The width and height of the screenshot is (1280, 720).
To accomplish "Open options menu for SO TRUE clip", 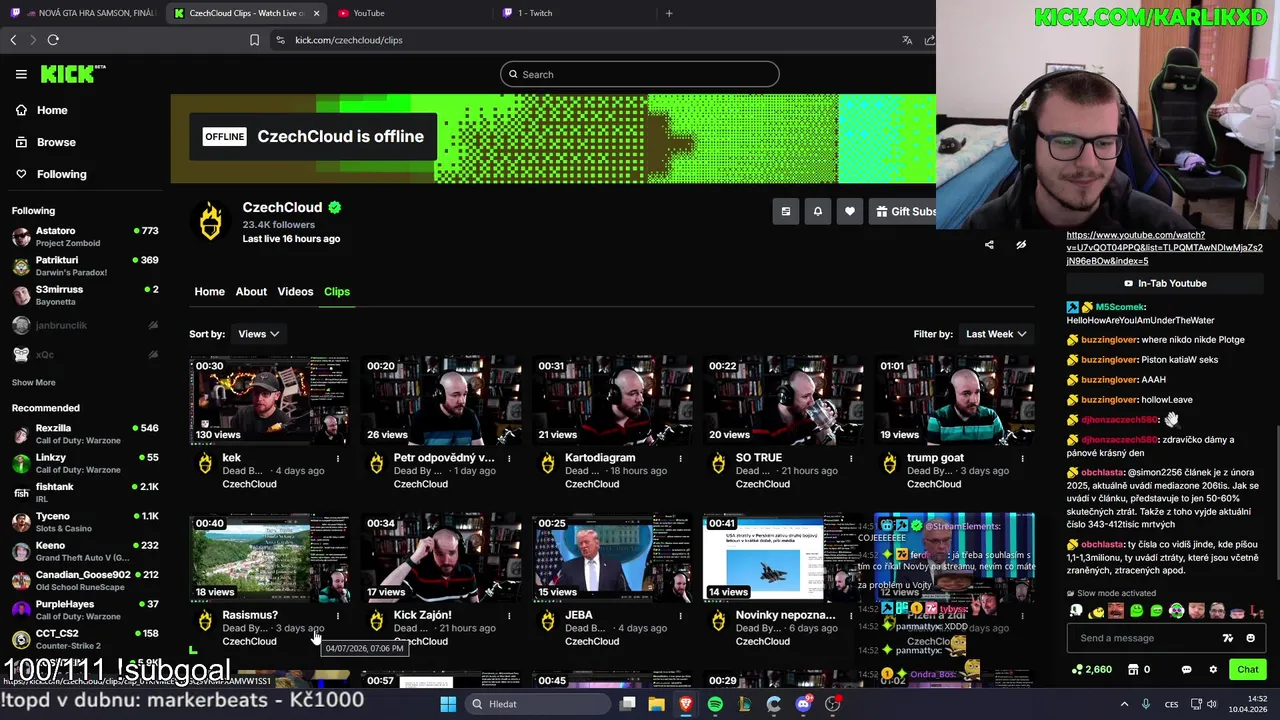I will coord(851,459).
